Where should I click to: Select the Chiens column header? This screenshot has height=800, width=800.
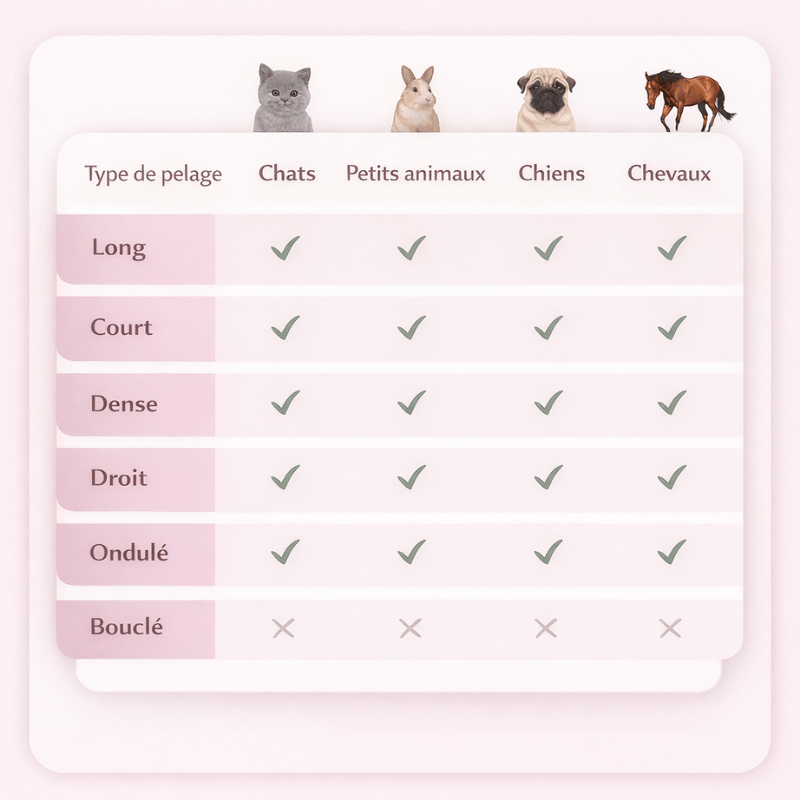tap(552, 173)
